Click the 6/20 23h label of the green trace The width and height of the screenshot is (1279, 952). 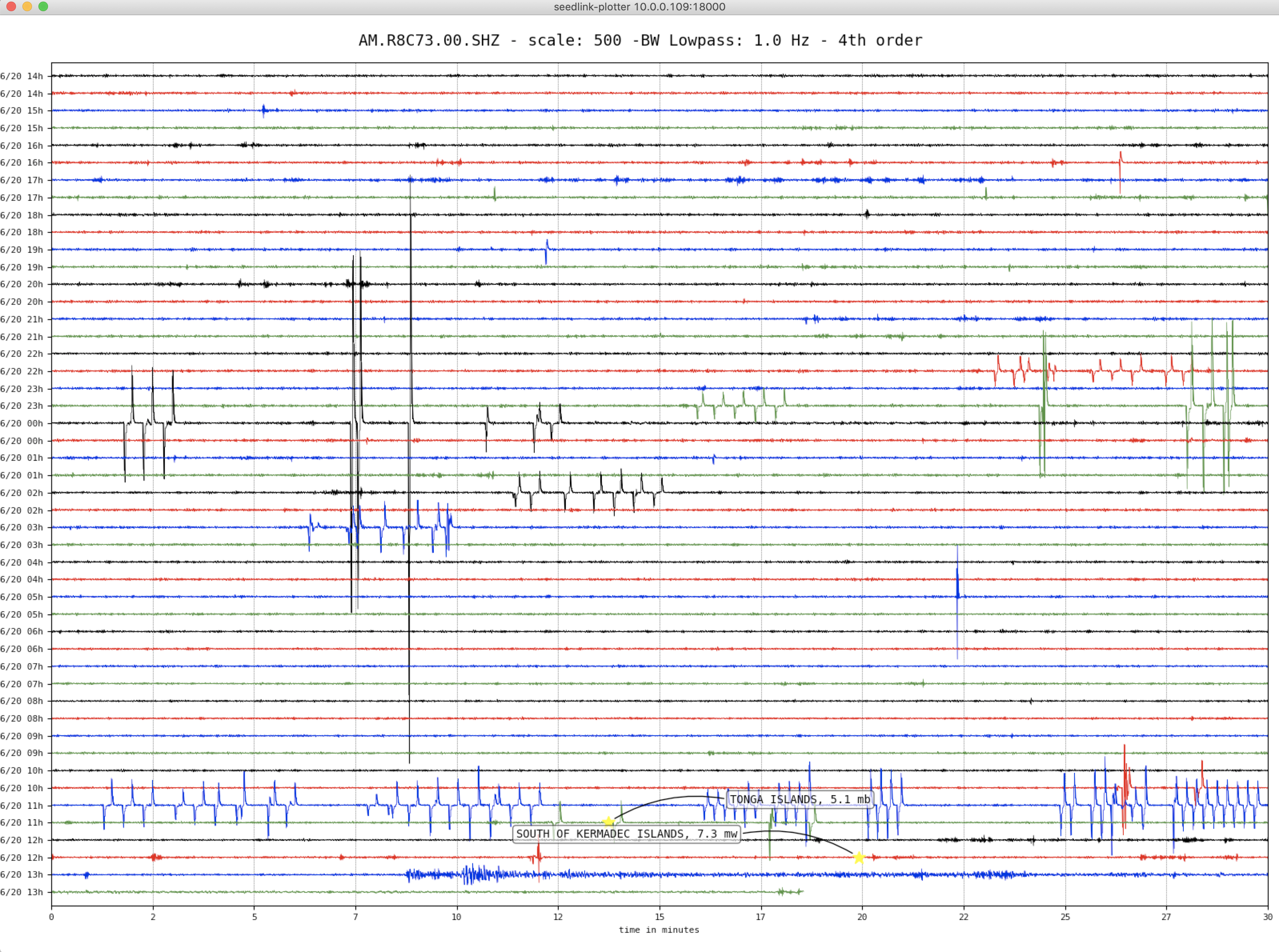click(x=22, y=406)
